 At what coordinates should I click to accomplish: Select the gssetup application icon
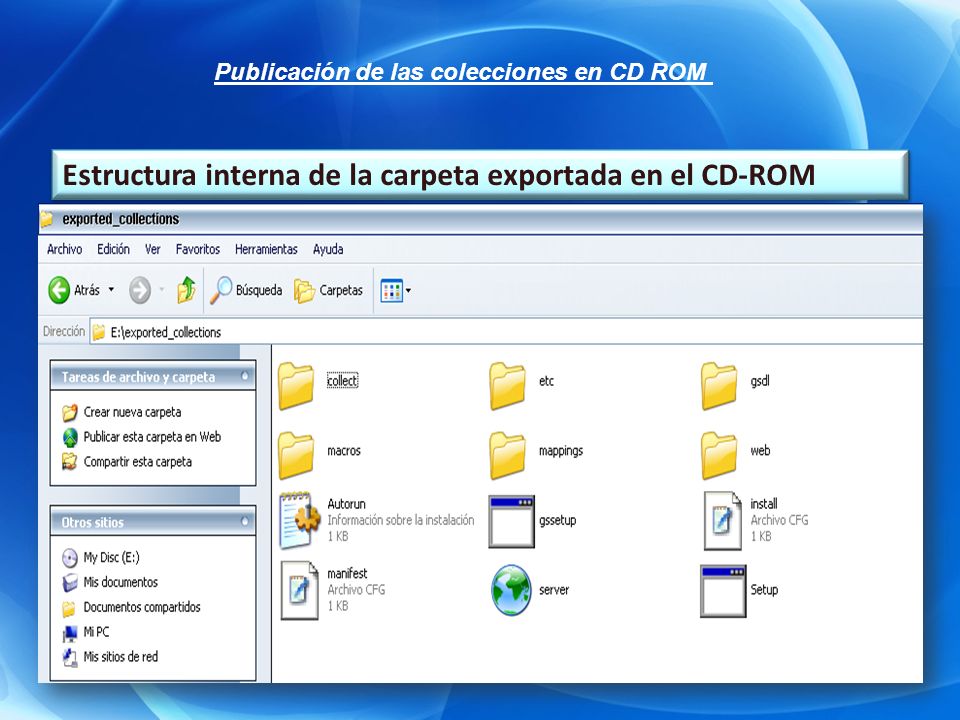point(512,522)
